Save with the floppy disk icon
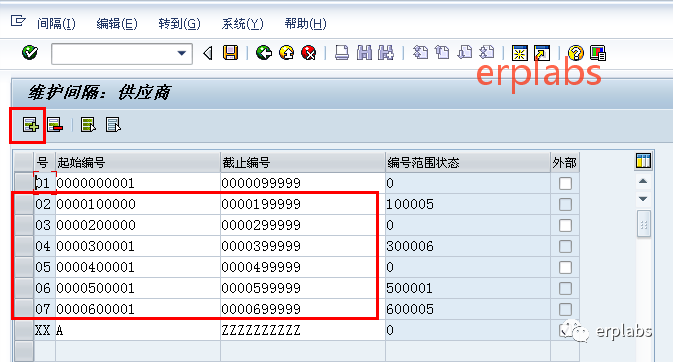Viewport: 673px width, 362px height. (230, 53)
